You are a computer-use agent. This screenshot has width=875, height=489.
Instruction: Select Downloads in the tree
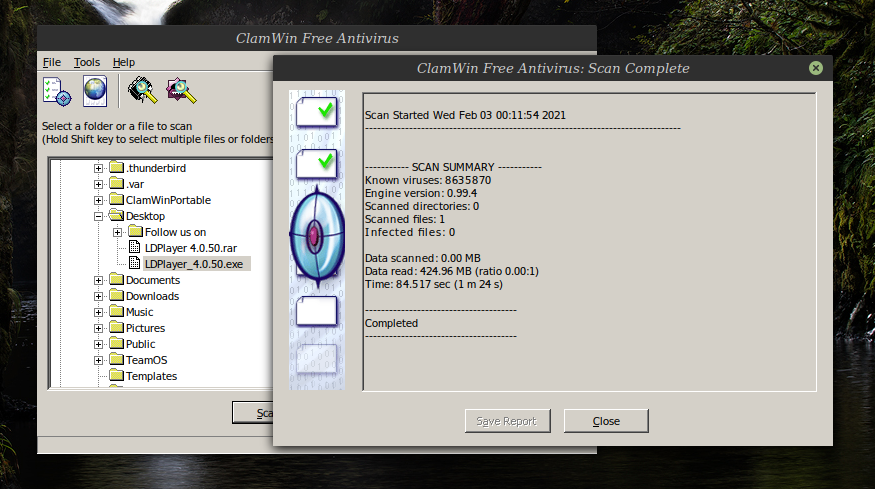[152, 296]
